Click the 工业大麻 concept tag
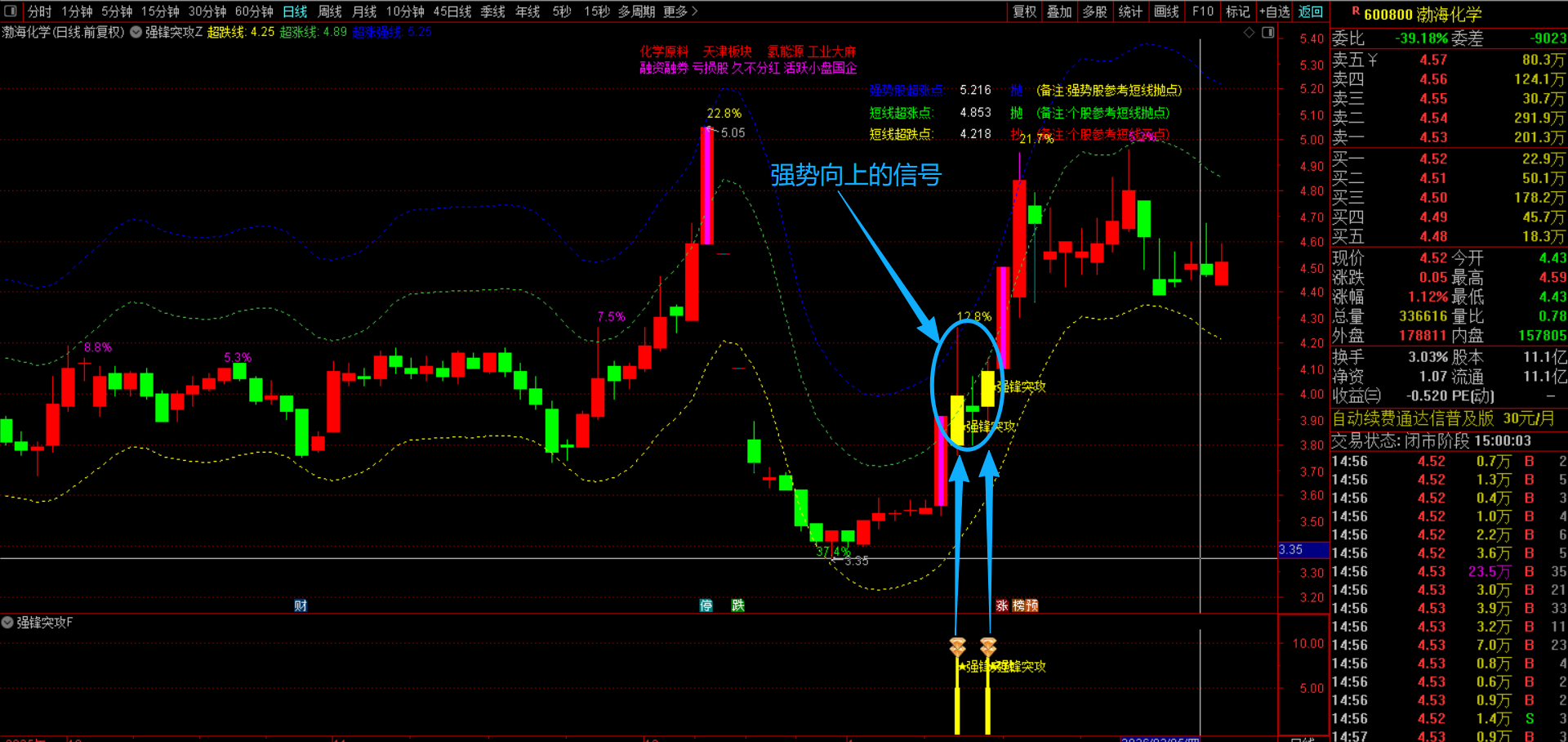This screenshot has height=742, width=1568. (832, 51)
